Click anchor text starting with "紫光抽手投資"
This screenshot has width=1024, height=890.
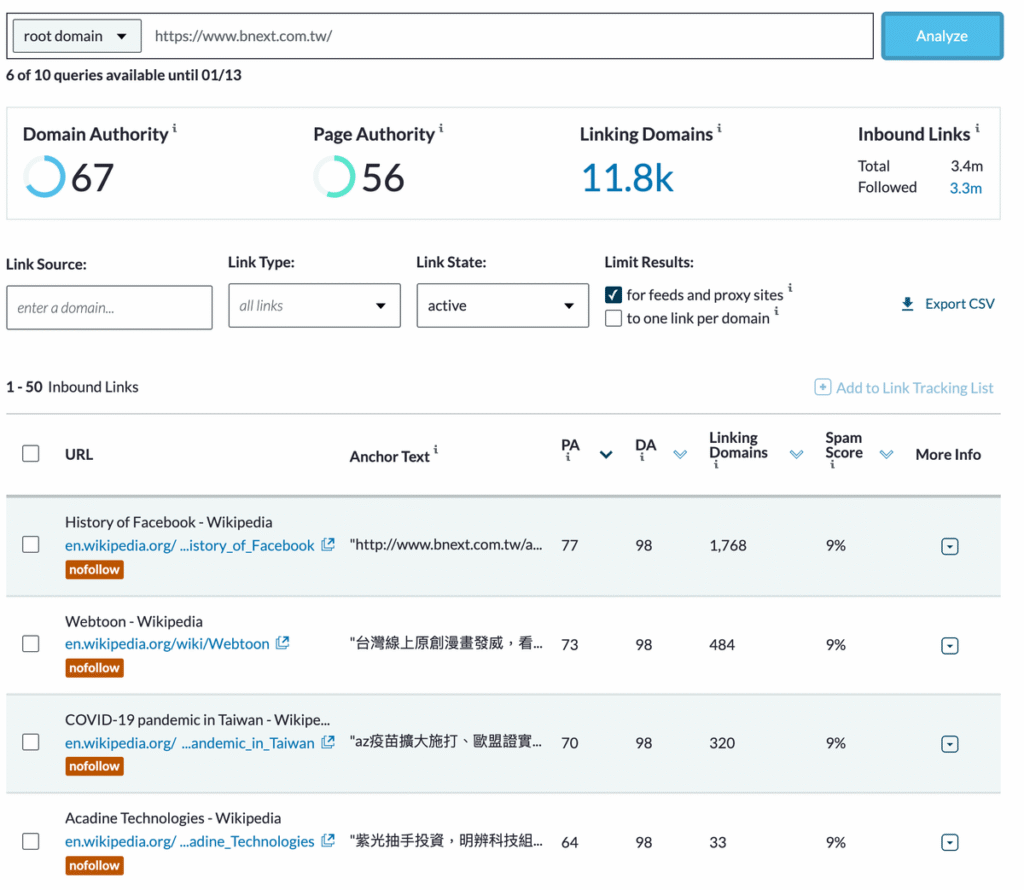click(x=446, y=841)
